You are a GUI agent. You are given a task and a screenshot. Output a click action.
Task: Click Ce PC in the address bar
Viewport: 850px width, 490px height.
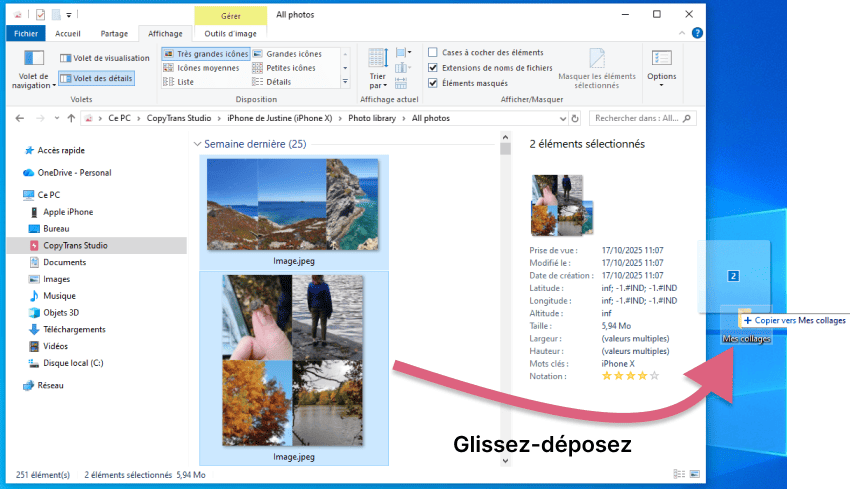click(119, 118)
